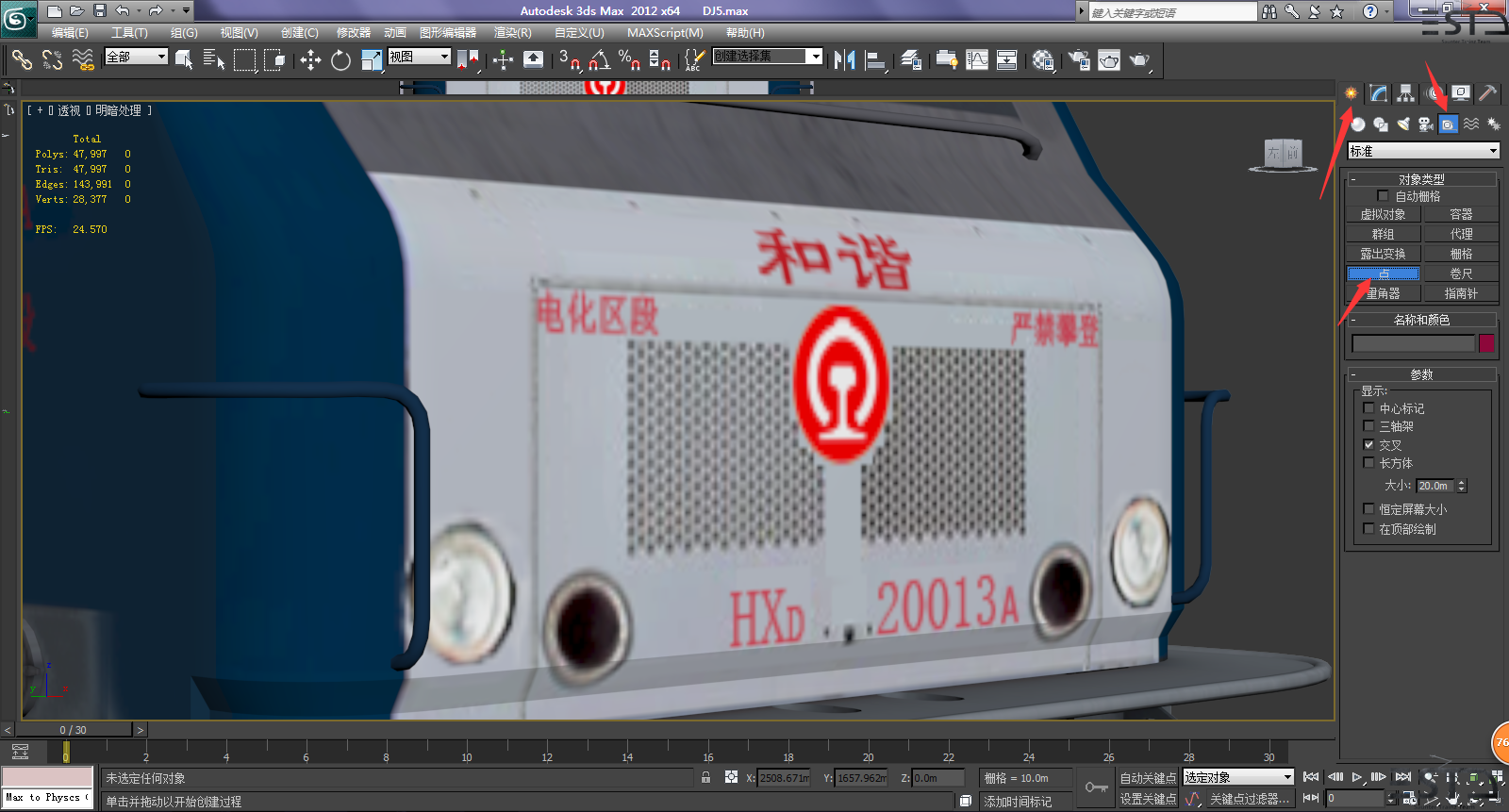Image resolution: width=1509 pixels, height=812 pixels.
Task: Uncheck 交叉 checkbox
Action: [x=1368, y=444]
